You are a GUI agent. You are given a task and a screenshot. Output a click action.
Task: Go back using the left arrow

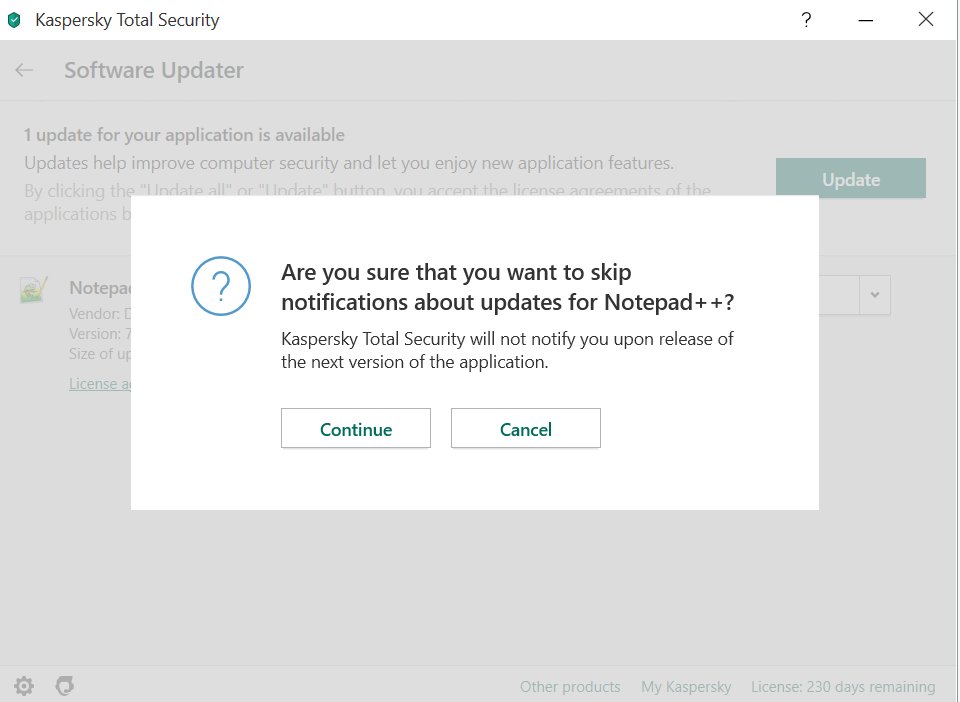24,70
